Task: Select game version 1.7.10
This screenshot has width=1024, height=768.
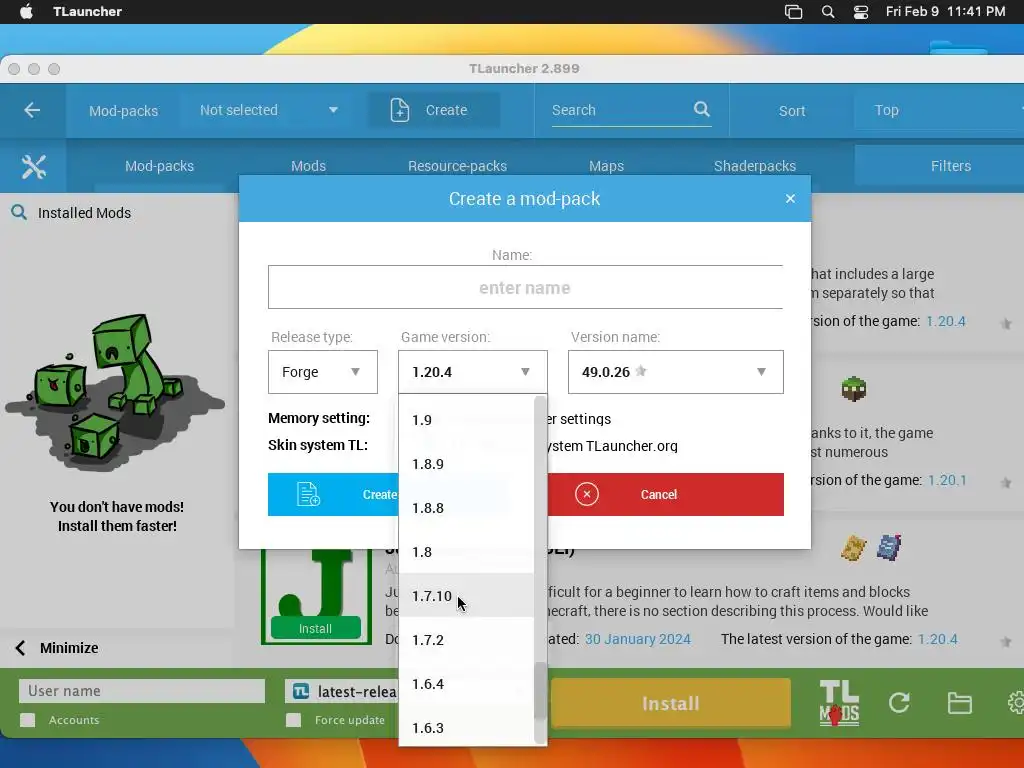Action: (466, 596)
